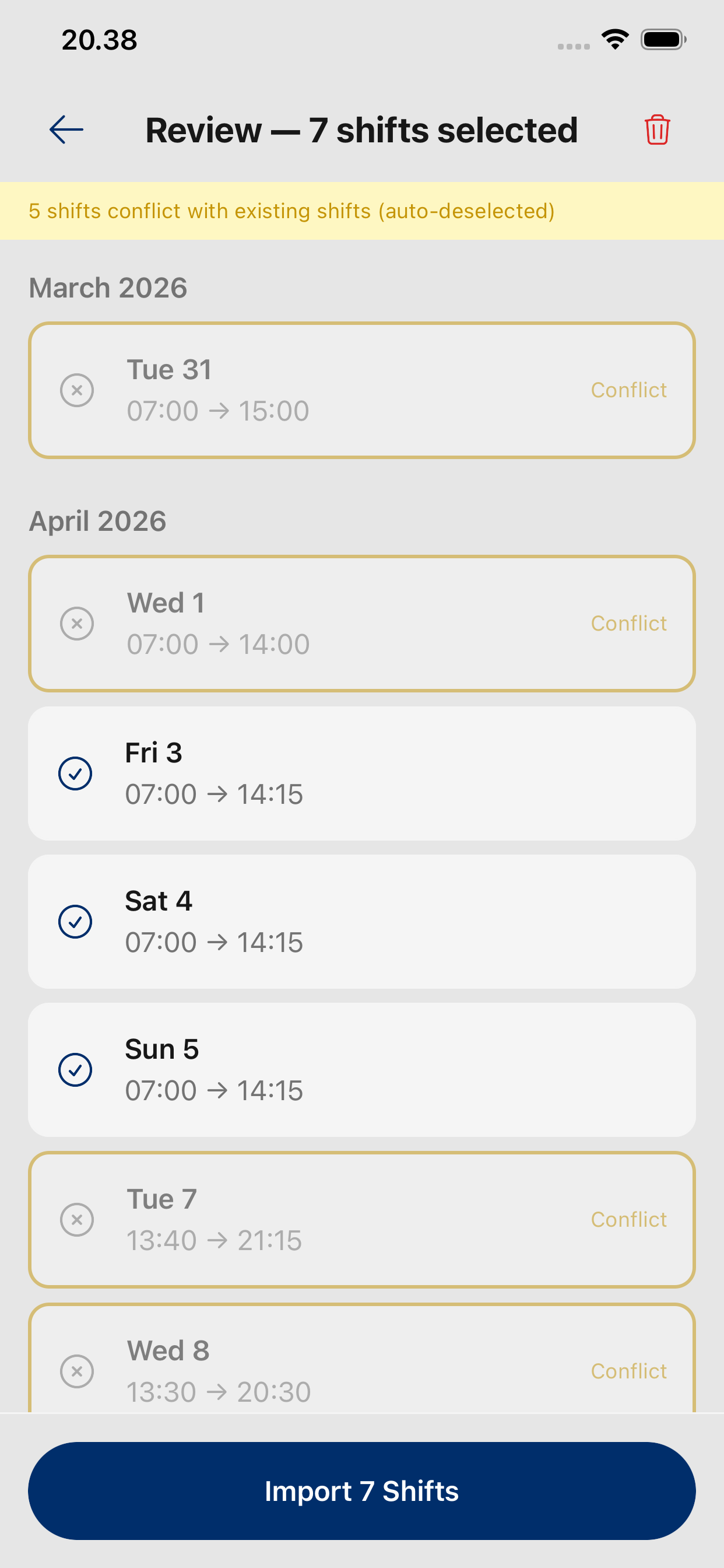Uncheck the Fri 3 shift checkmark
This screenshot has width=724, height=1568.
pos(75,773)
